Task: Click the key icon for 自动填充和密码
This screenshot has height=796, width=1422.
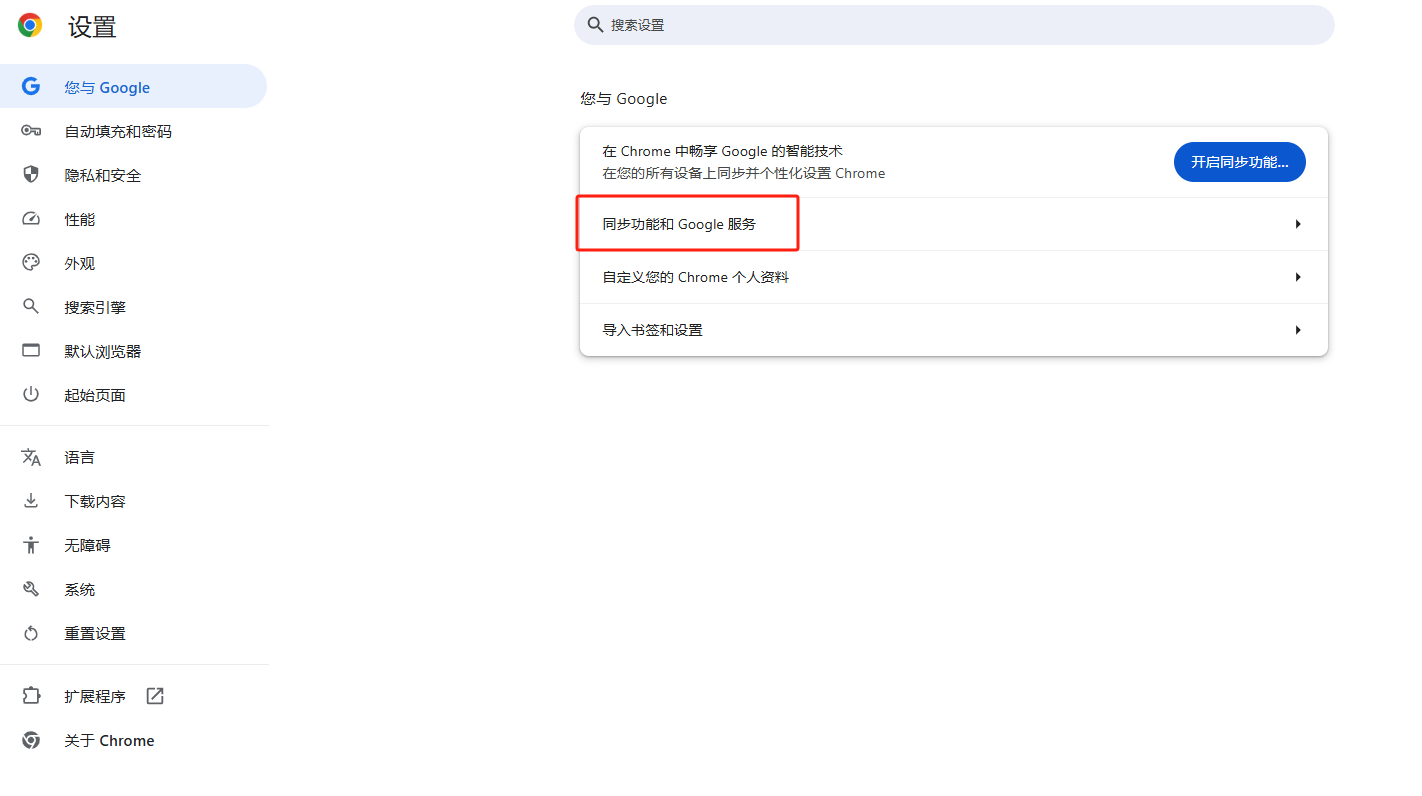Action: click(x=31, y=131)
